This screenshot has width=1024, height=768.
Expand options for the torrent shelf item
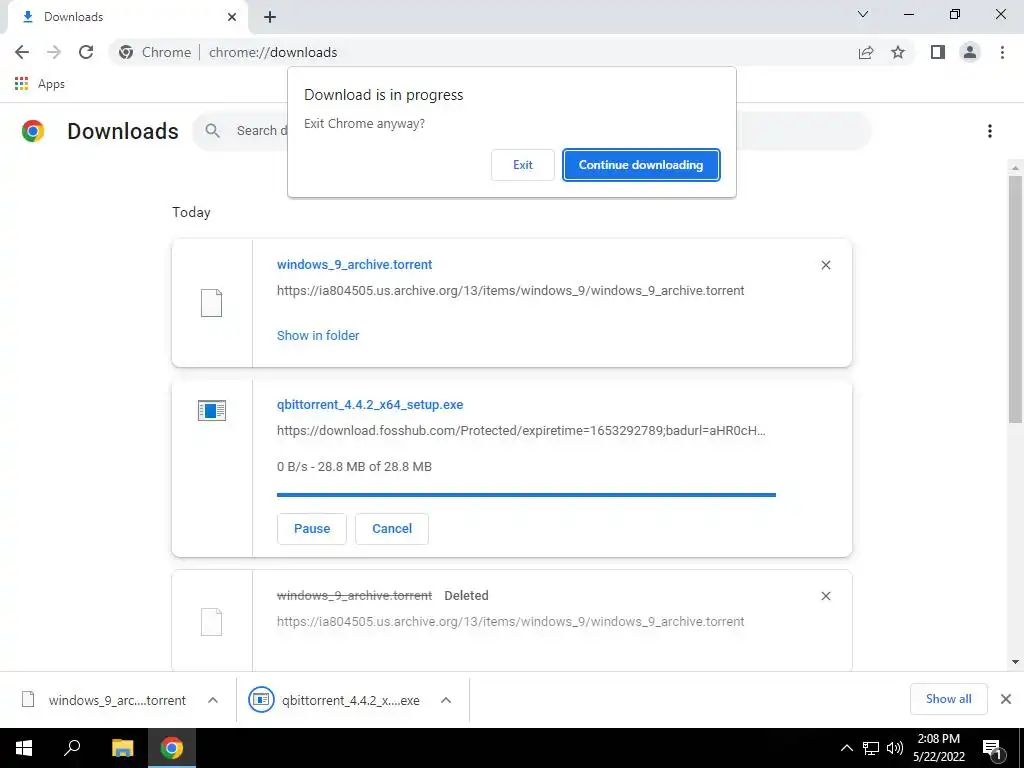point(213,700)
